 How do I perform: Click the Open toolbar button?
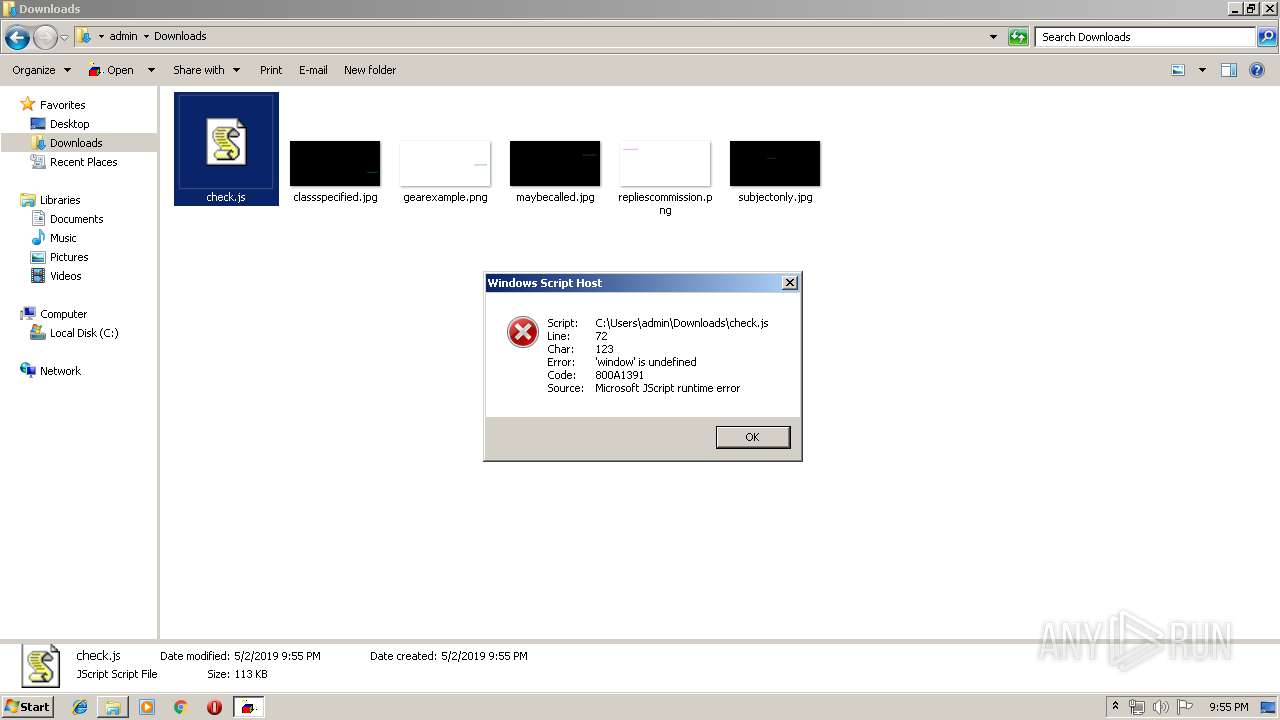click(x=111, y=70)
